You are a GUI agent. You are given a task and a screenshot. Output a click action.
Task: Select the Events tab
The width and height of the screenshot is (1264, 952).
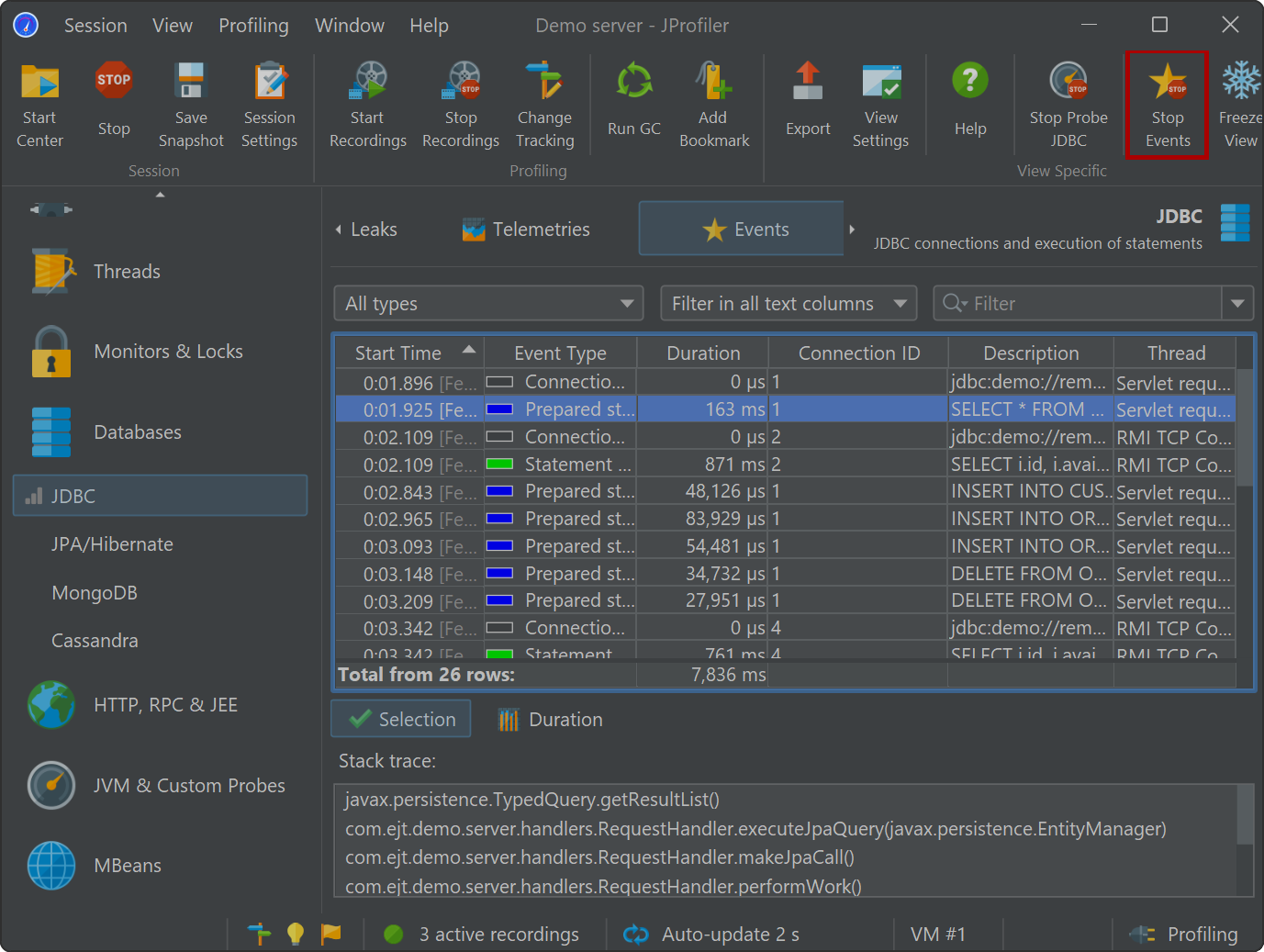tap(742, 229)
